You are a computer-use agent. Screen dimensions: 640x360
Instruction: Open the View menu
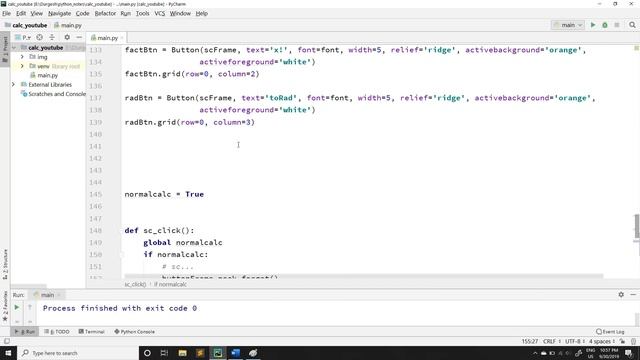coord(36,13)
